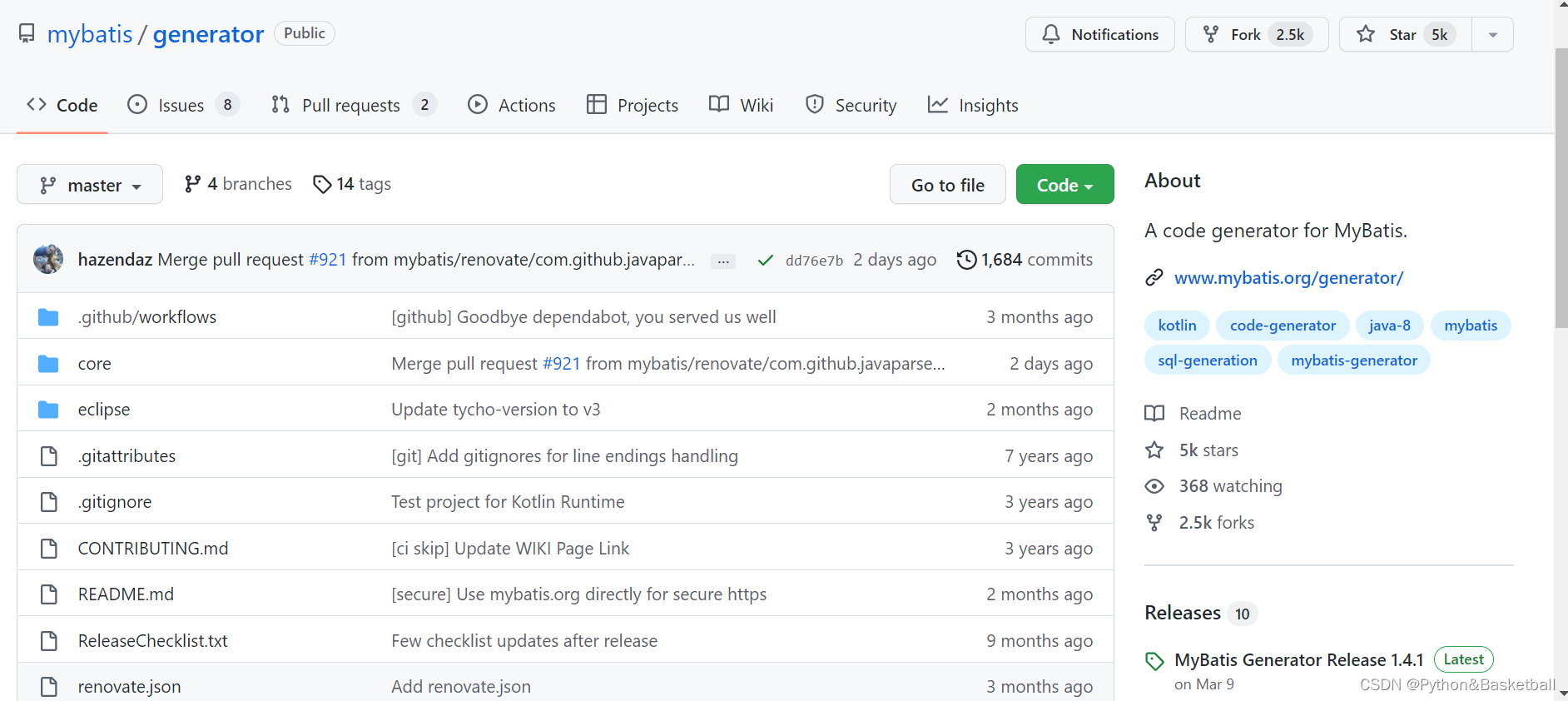Click the branches icon next to 4 branches

click(192, 184)
